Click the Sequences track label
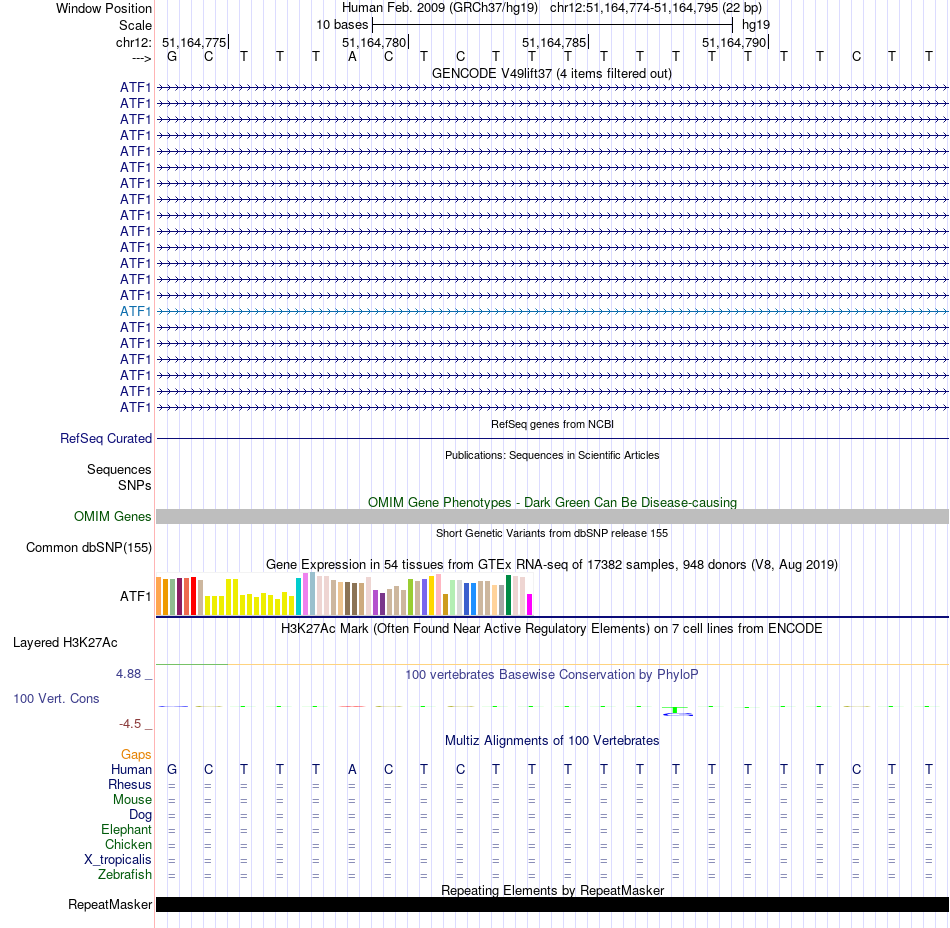 tap(119, 469)
